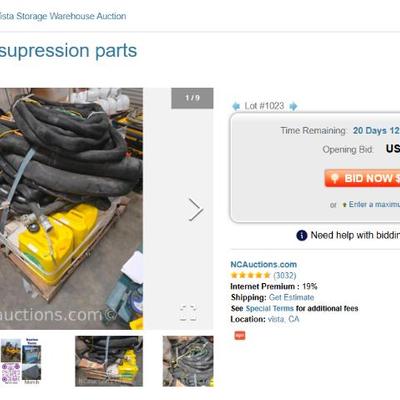
Task: Visit the NCAuctions.com seller link
Action: pos(263,264)
